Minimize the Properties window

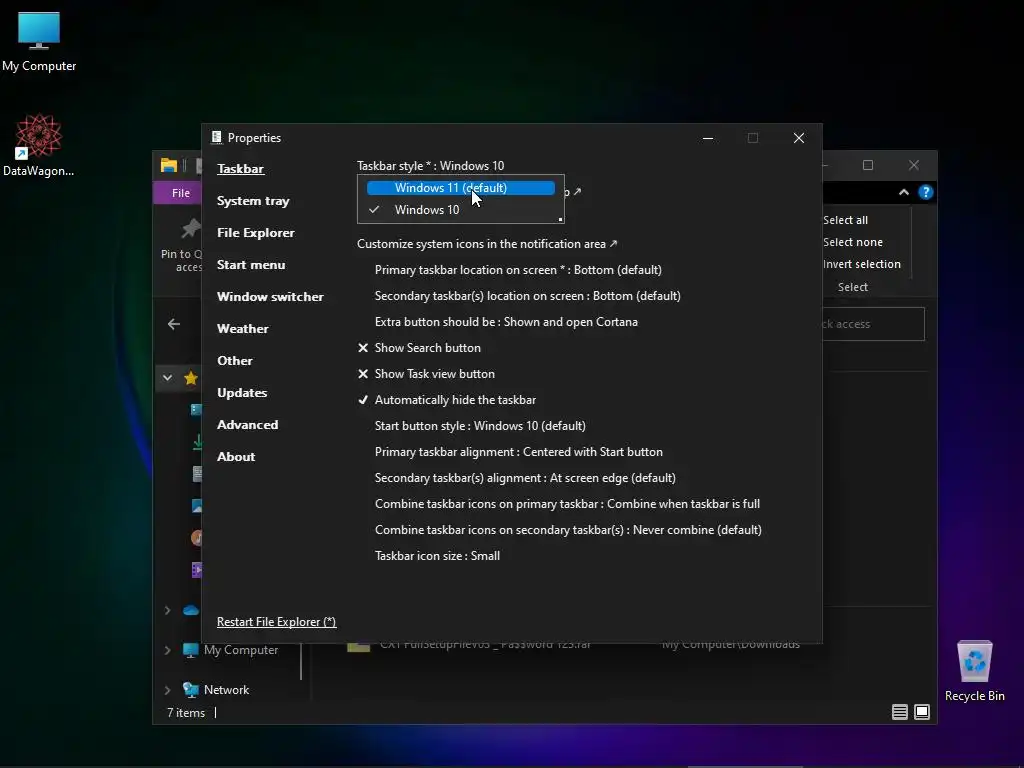(x=708, y=138)
